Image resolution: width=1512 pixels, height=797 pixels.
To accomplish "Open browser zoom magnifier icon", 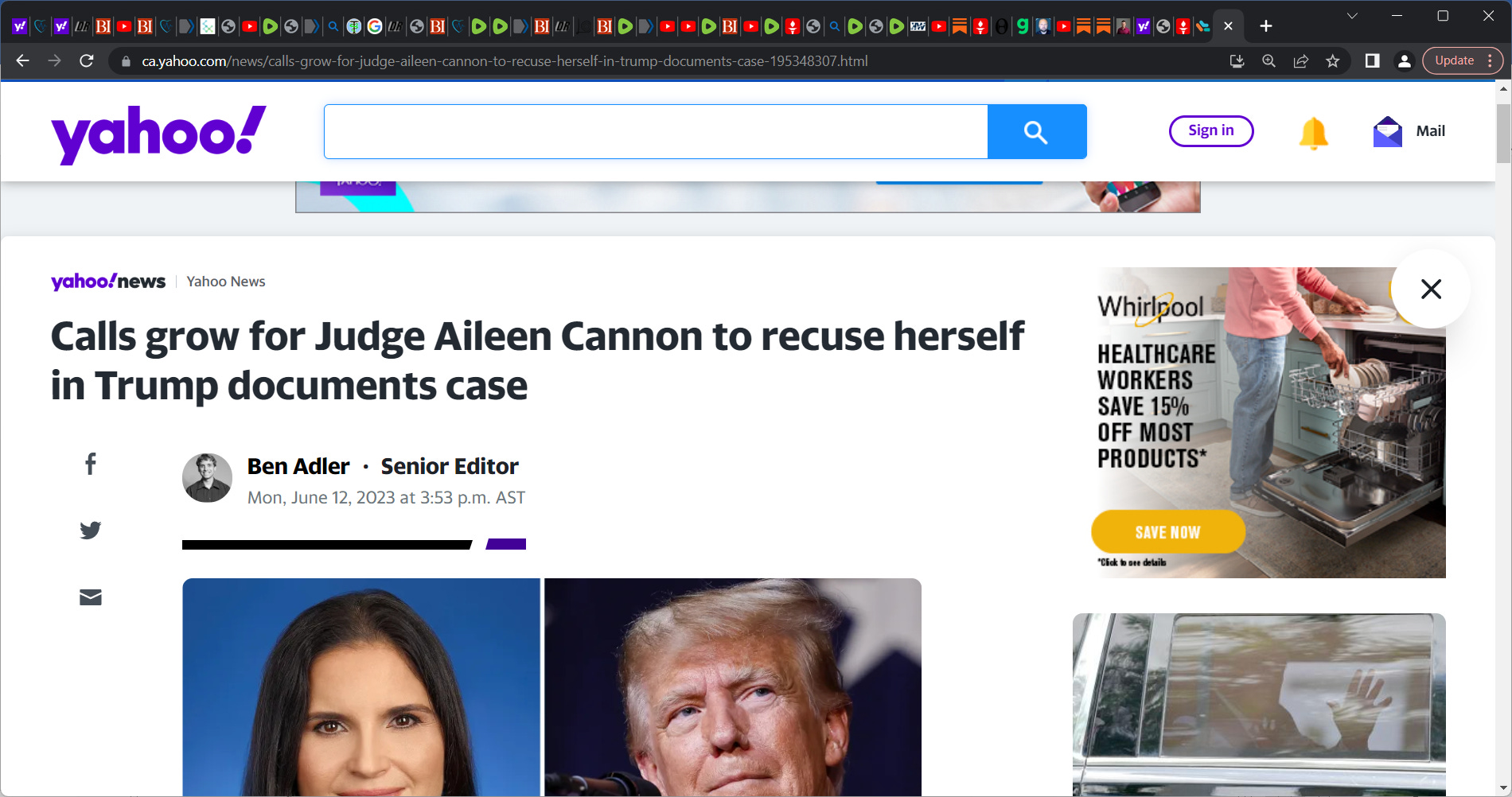I will click(x=1269, y=61).
